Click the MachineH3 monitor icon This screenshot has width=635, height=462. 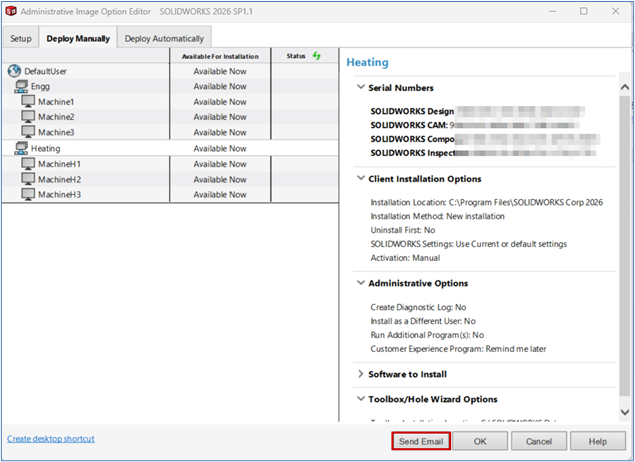tap(28, 194)
